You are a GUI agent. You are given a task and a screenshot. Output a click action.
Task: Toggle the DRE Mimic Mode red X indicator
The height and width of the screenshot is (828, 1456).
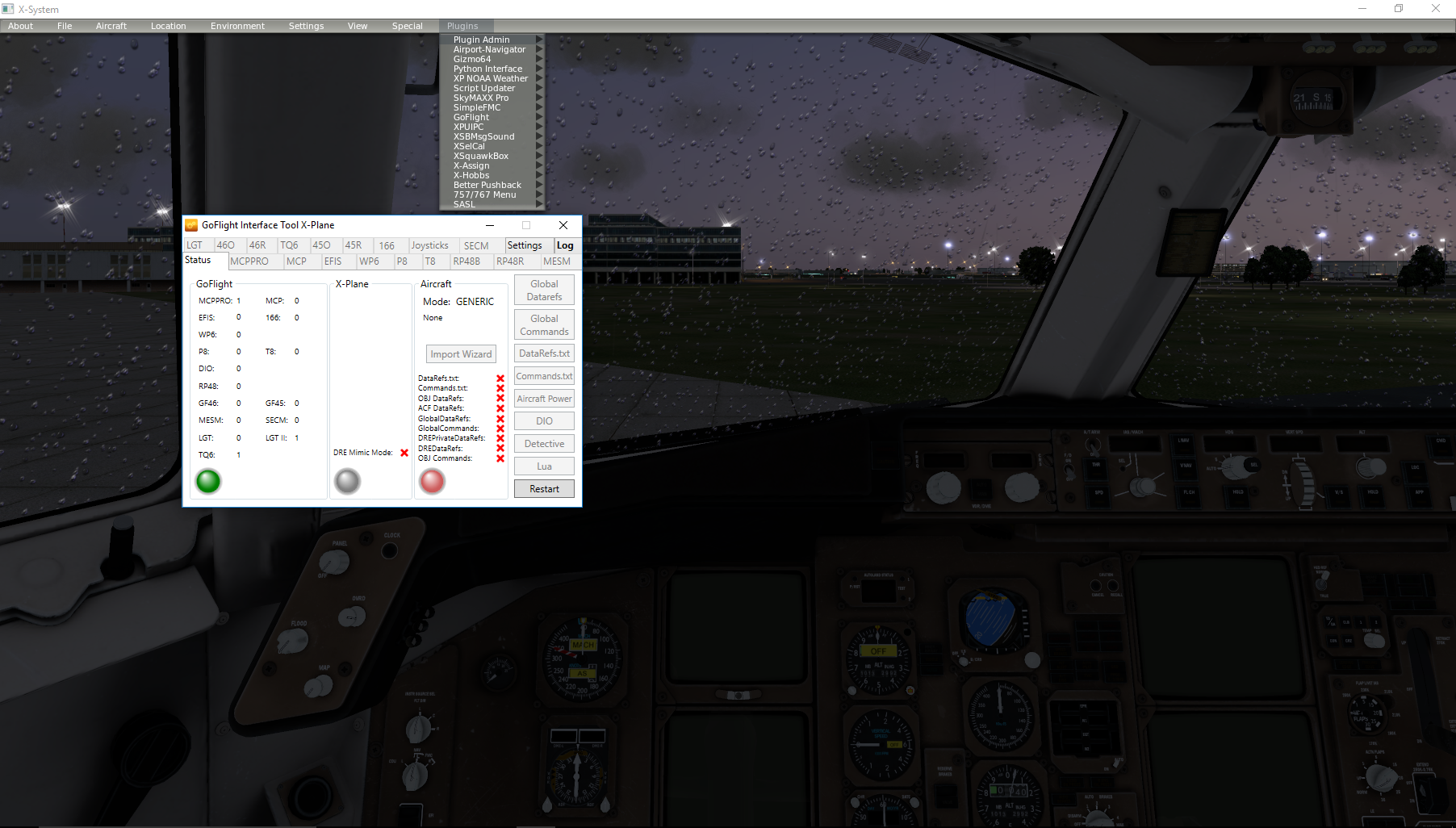(404, 453)
